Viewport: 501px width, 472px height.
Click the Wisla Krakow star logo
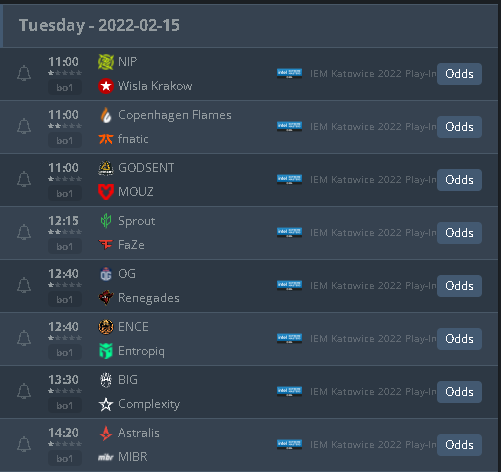(106, 86)
